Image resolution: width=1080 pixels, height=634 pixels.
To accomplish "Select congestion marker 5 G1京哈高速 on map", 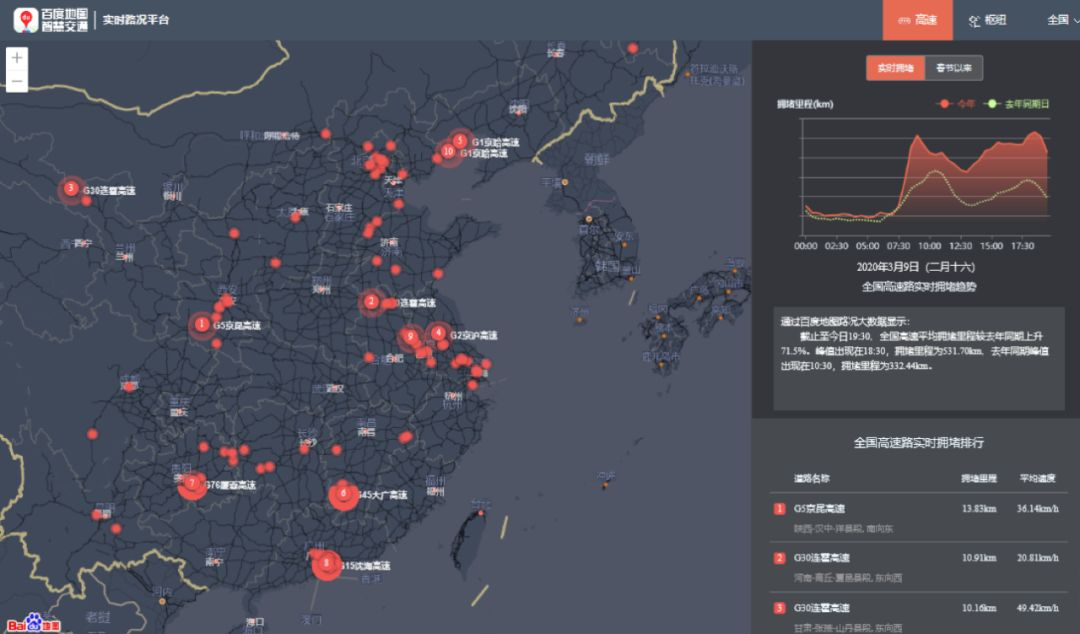I will coord(459,141).
